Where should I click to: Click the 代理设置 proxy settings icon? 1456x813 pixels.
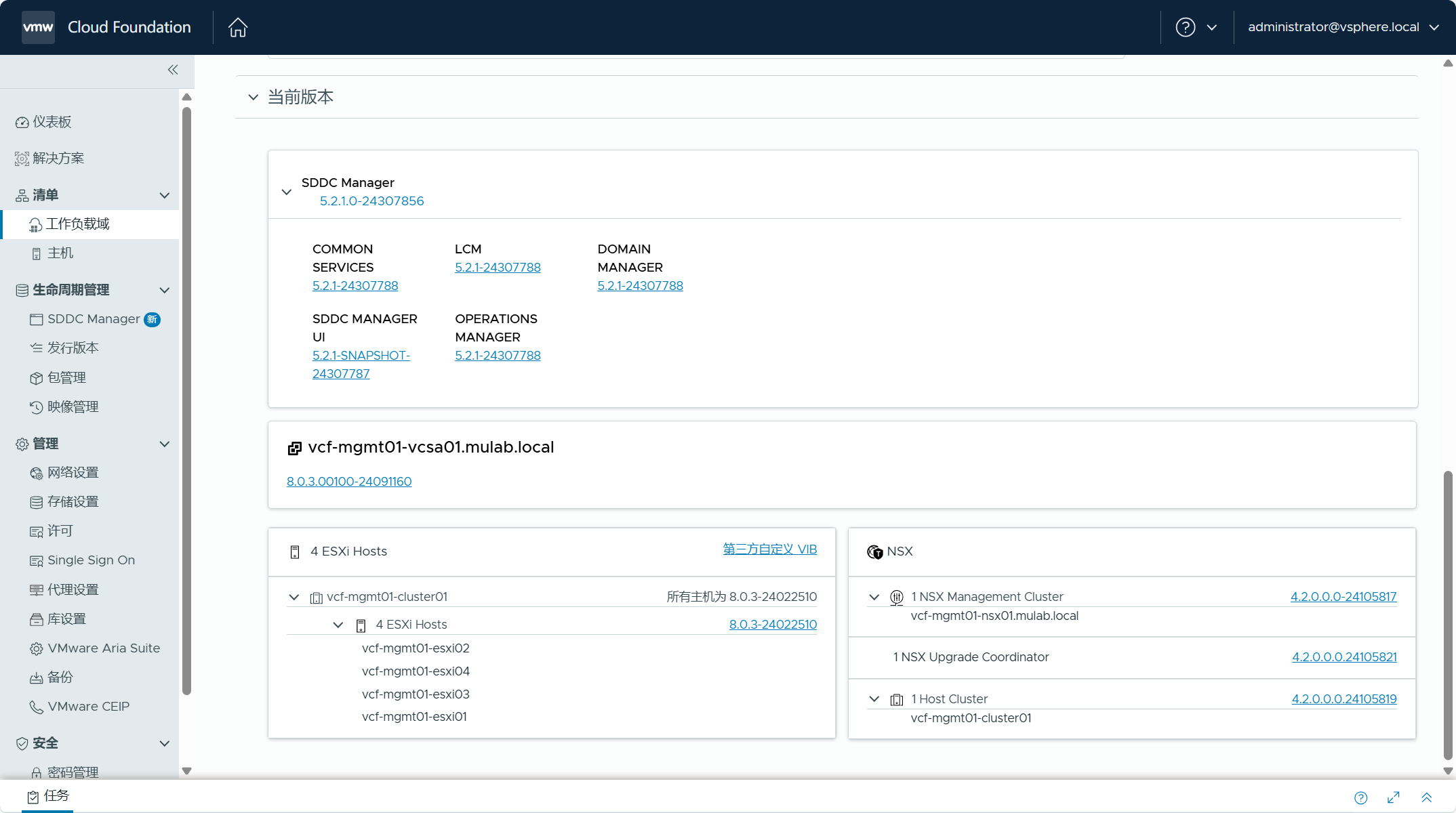37,590
